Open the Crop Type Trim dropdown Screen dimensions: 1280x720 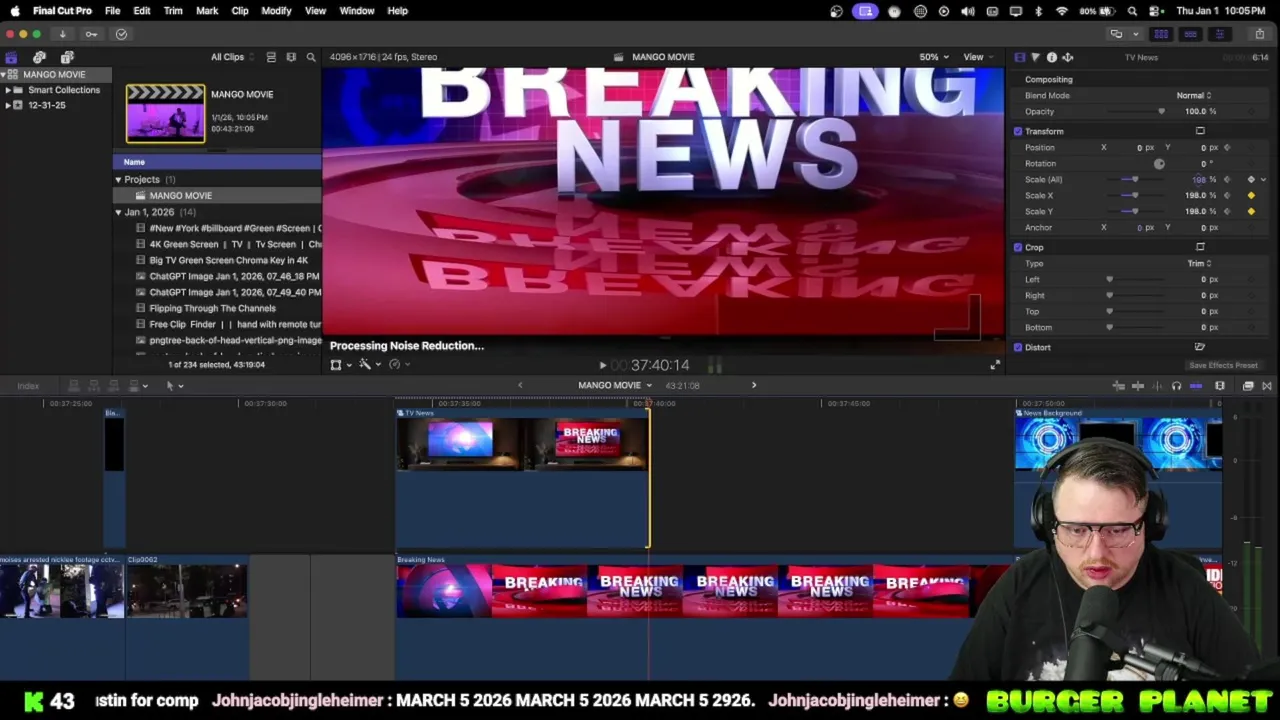tap(1199, 263)
